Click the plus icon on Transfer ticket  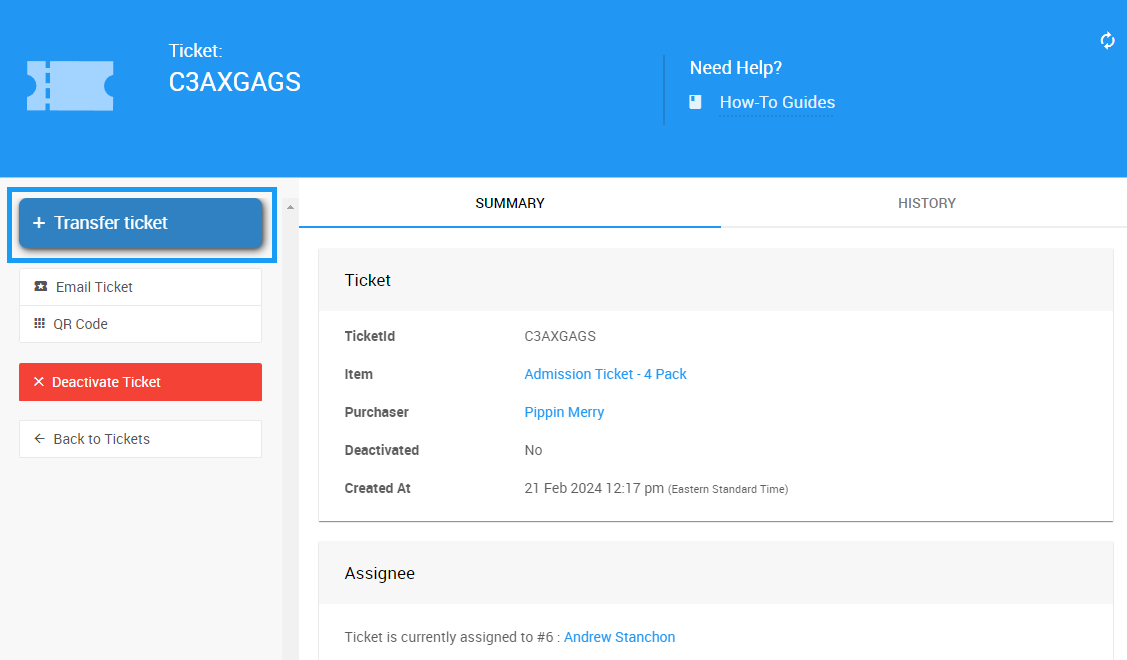[x=39, y=223]
